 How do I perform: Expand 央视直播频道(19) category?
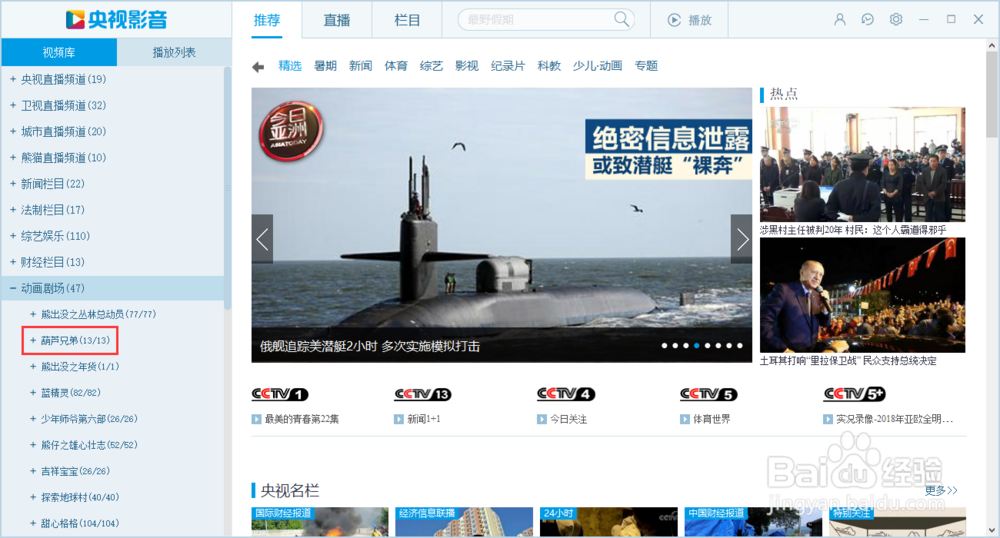13,79
